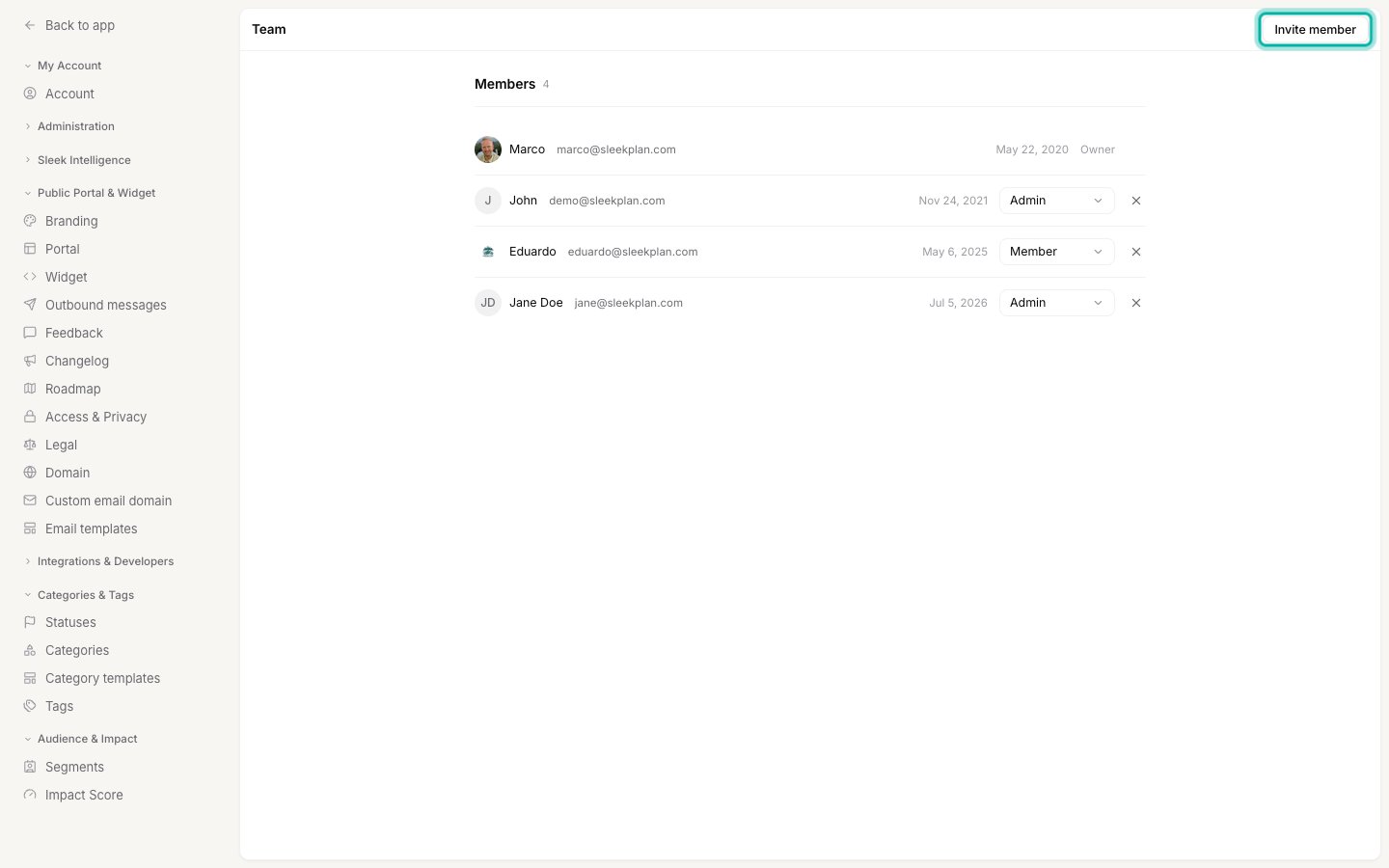
Task: Click Jane Doe's JD avatar
Action: 488,303
